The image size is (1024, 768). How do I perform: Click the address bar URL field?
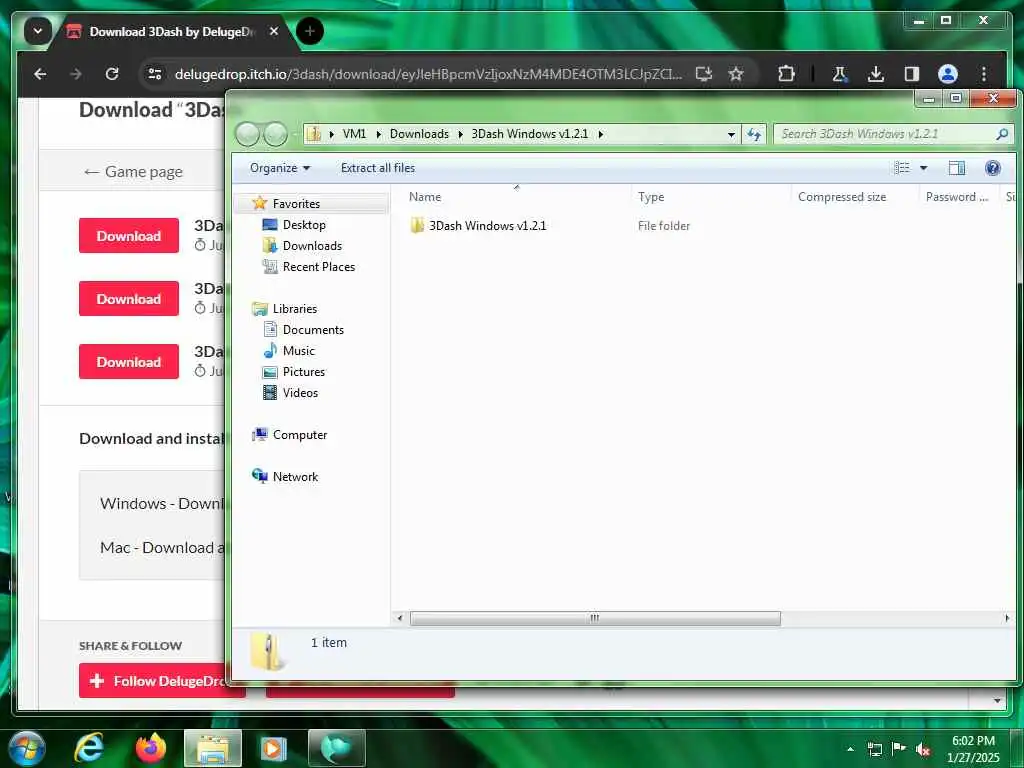tap(428, 74)
